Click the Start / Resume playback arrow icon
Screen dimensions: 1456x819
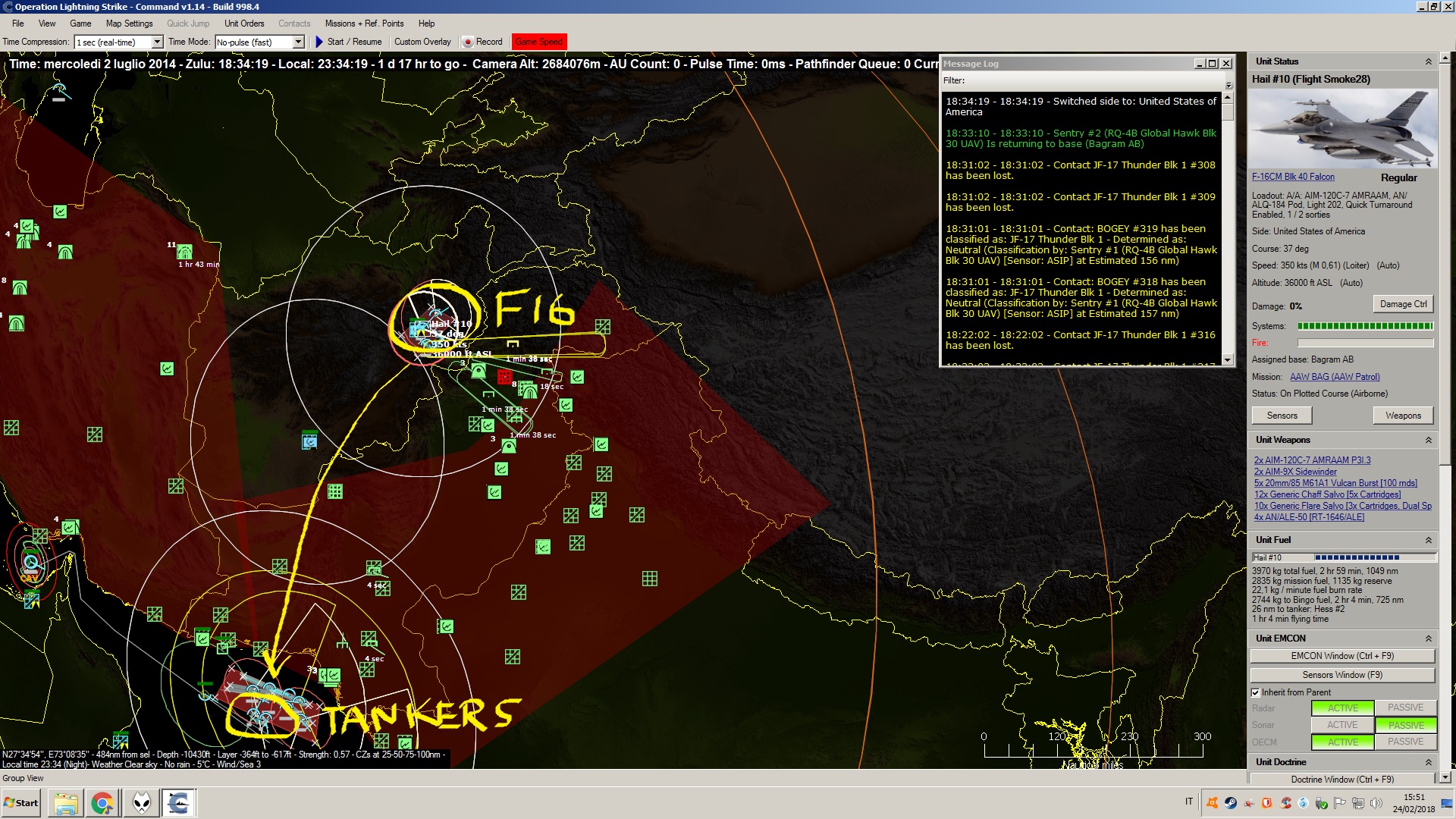click(318, 42)
